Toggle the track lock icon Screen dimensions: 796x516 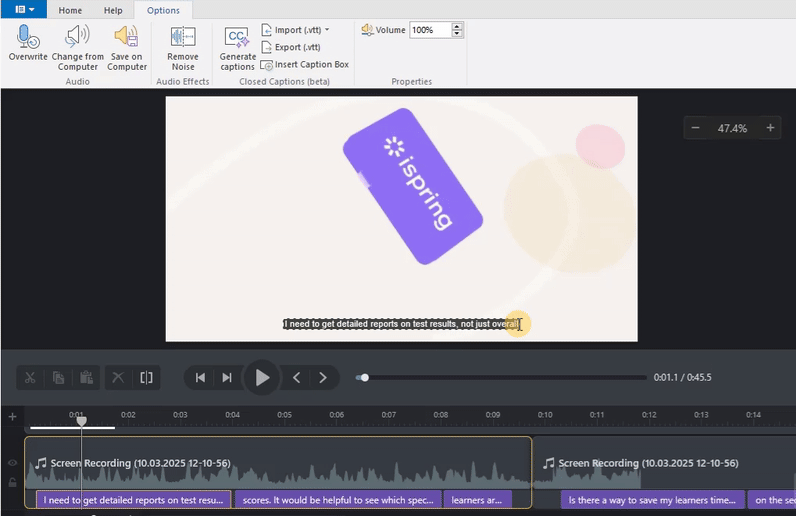coord(13,482)
